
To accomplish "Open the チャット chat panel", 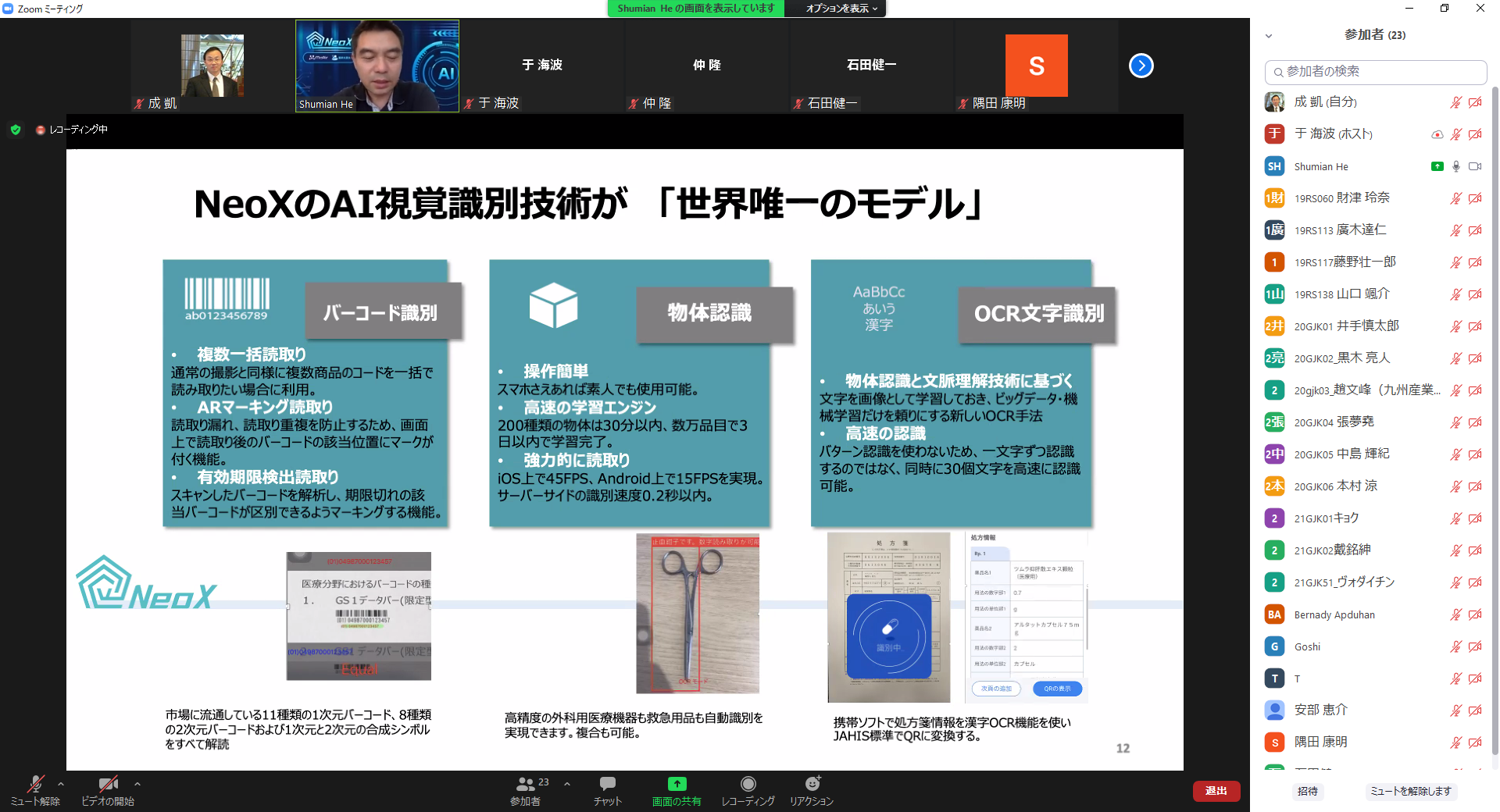I will 608,790.
